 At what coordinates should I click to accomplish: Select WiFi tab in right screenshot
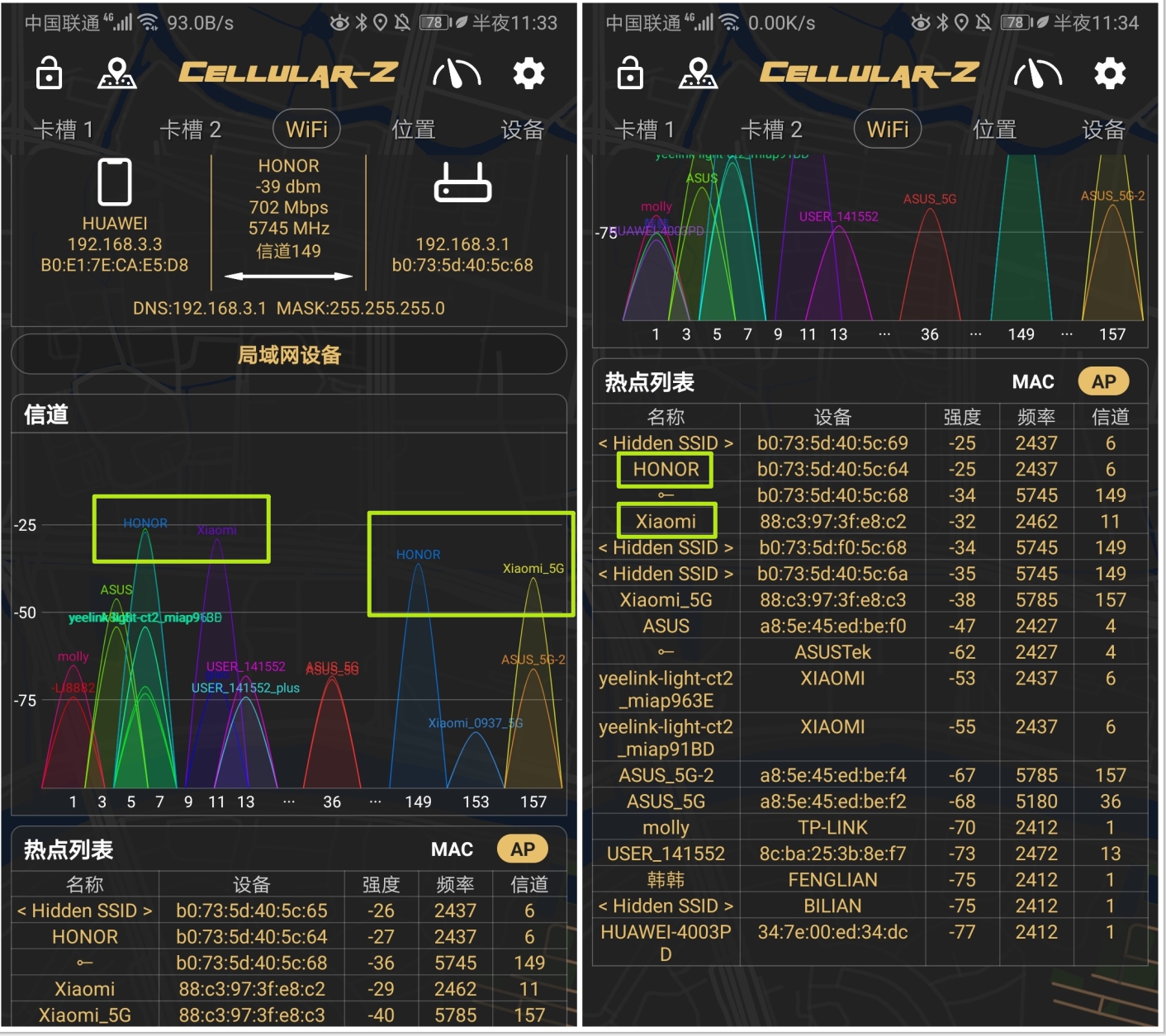click(x=889, y=129)
